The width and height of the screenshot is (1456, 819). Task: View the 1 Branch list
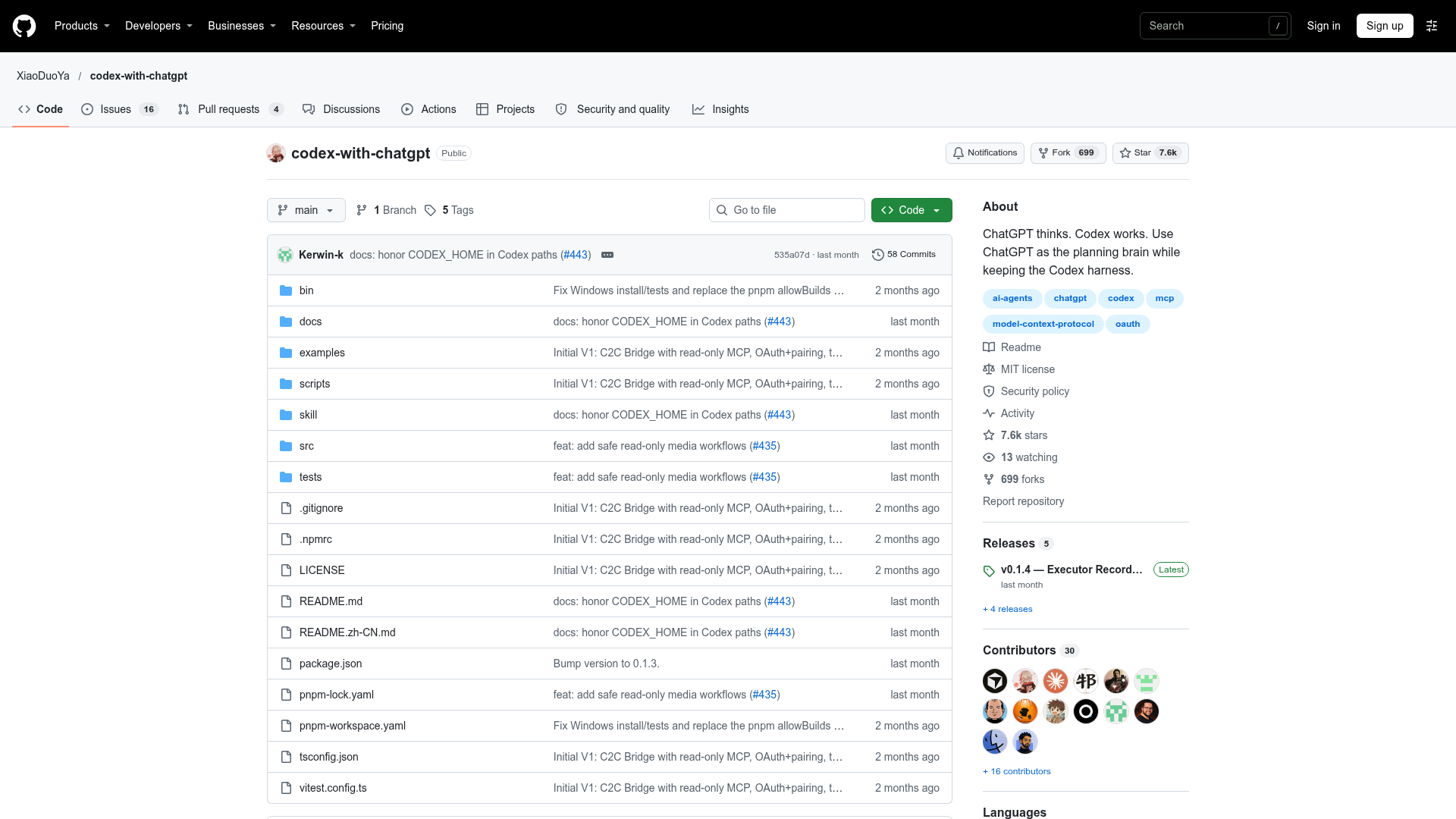386,210
